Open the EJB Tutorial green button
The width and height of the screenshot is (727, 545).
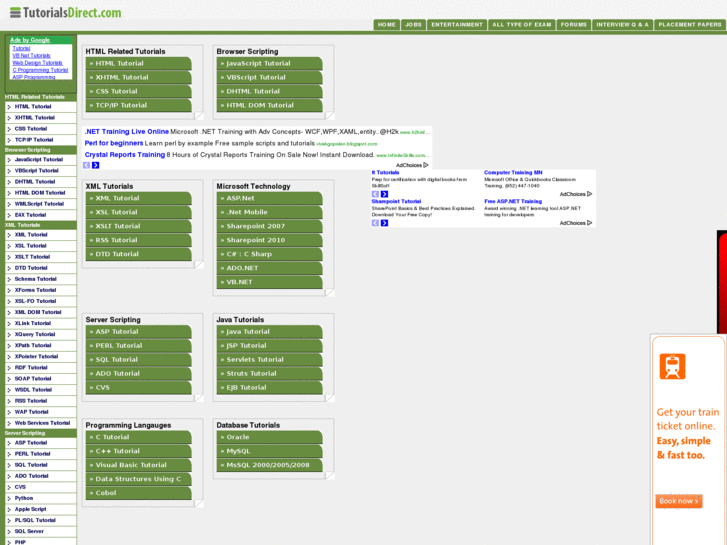click(x=269, y=387)
